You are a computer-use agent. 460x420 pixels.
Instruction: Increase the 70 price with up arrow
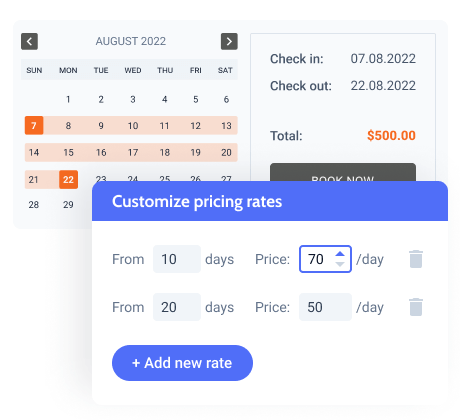click(x=340, y=254)
